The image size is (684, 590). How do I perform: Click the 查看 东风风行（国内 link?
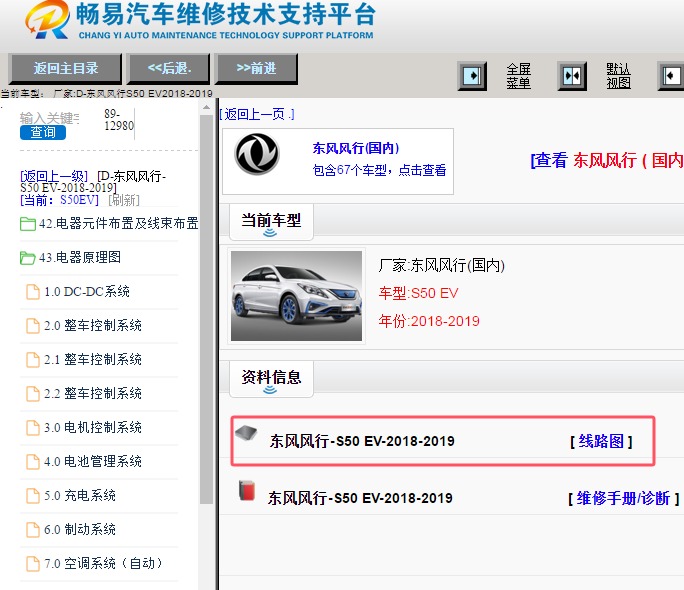pos(607,160)
